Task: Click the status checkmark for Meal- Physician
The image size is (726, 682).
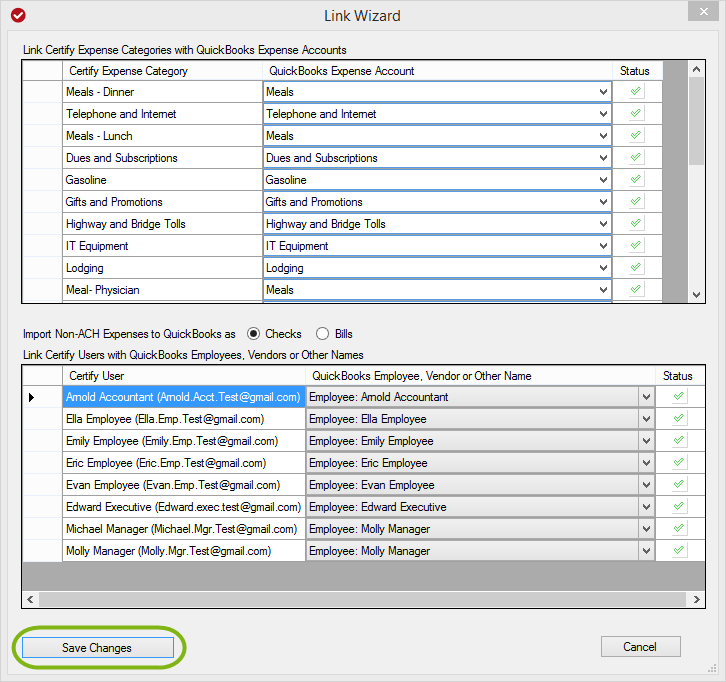Action: [636, 289]
